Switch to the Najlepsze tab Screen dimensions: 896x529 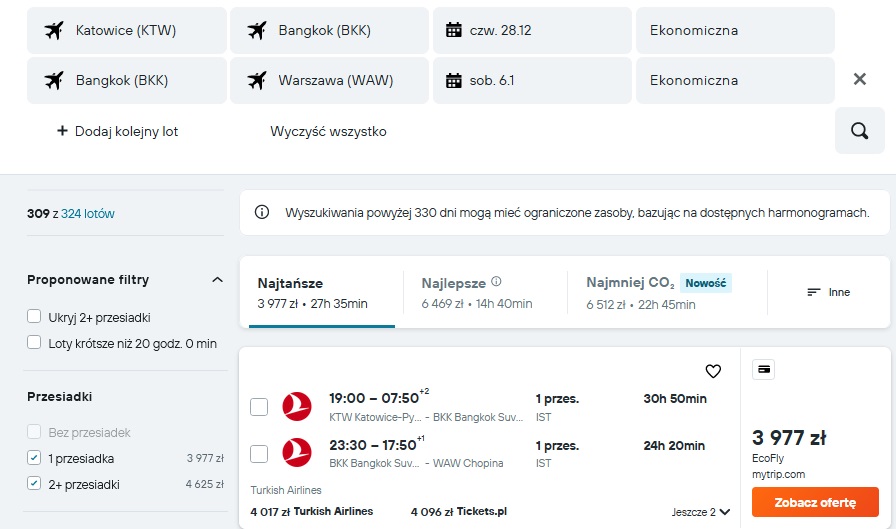coord(477,292)
